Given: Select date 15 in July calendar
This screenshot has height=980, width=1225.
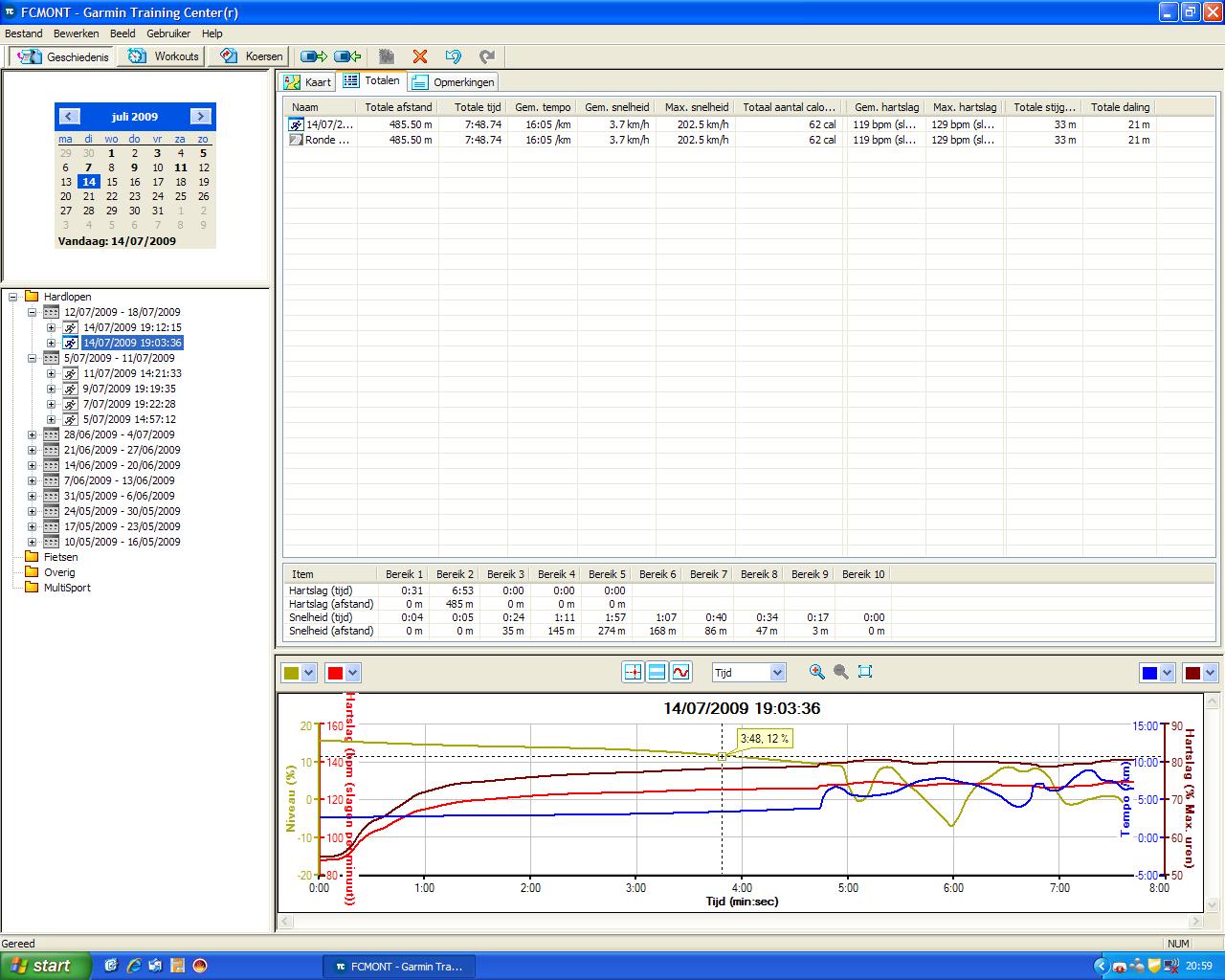Looking at the screenshot, I should [111, 182].
